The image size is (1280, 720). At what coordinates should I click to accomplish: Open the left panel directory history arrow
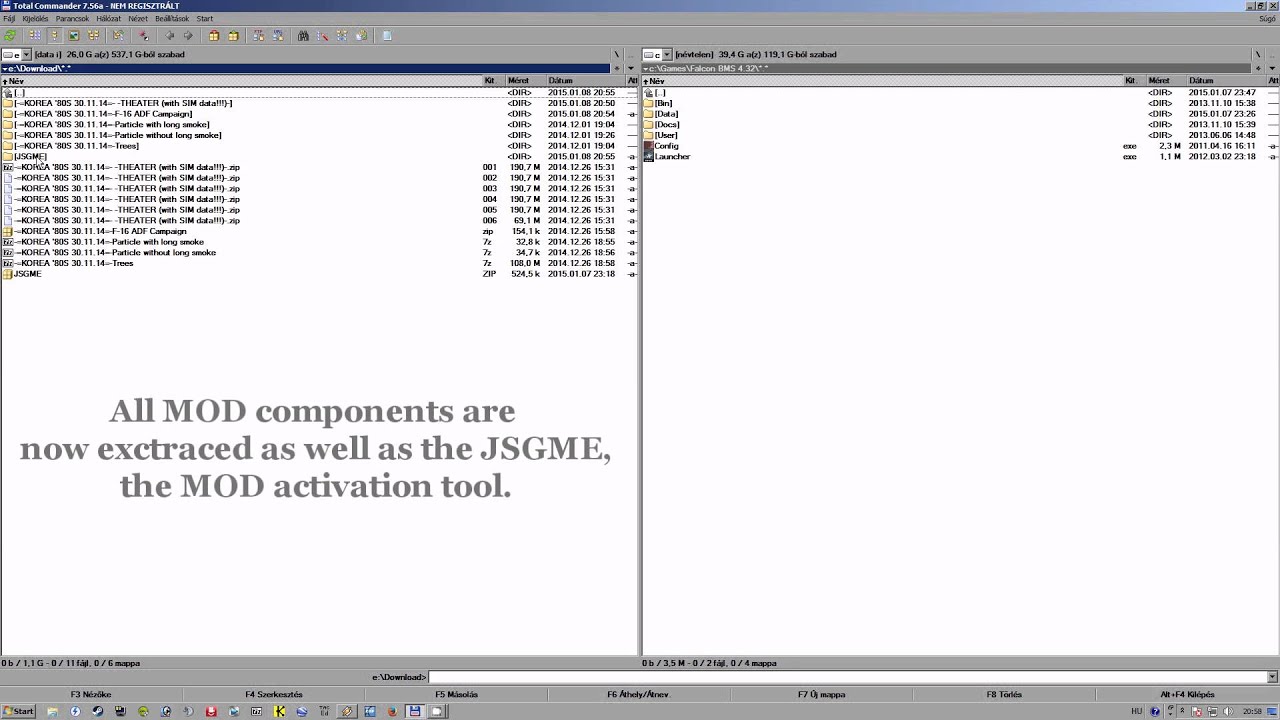(632, 68)
